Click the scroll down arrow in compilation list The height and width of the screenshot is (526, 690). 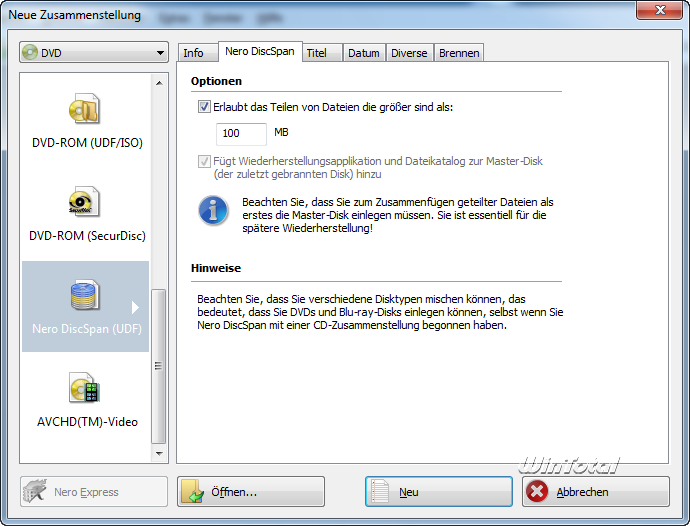pyautogui.click(x=159, y=453)
